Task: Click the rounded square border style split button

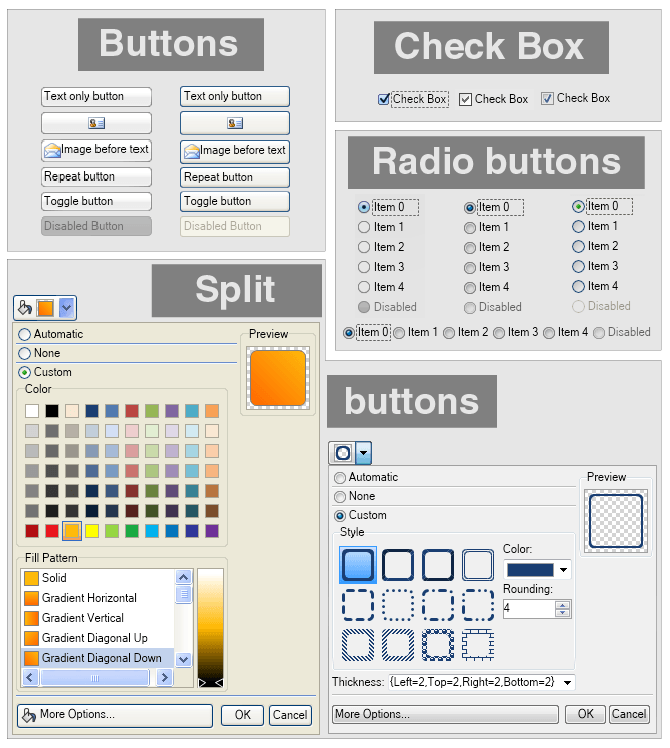Action: [342, 453]
